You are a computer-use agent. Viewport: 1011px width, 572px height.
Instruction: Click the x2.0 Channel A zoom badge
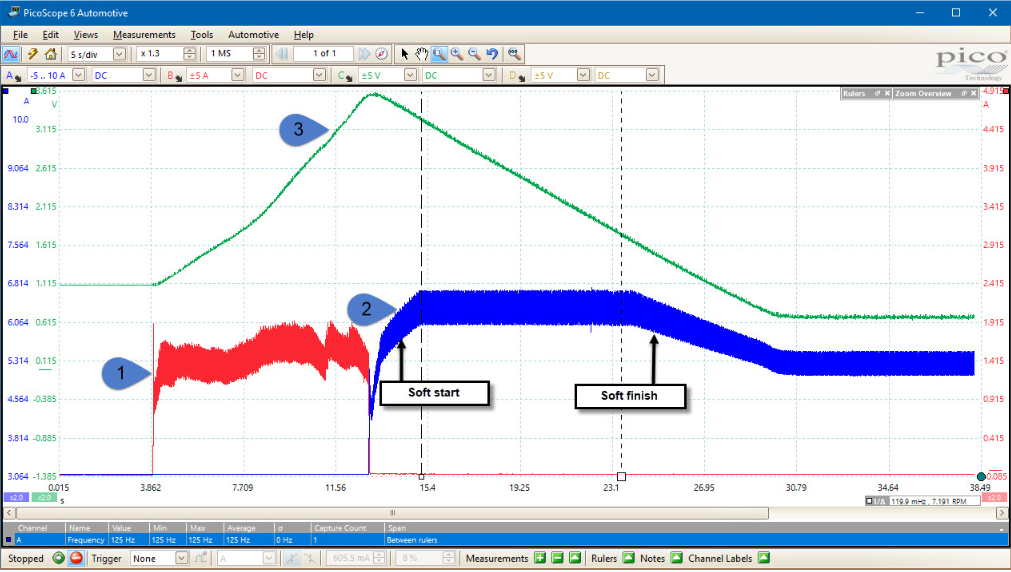coord(15,498)
